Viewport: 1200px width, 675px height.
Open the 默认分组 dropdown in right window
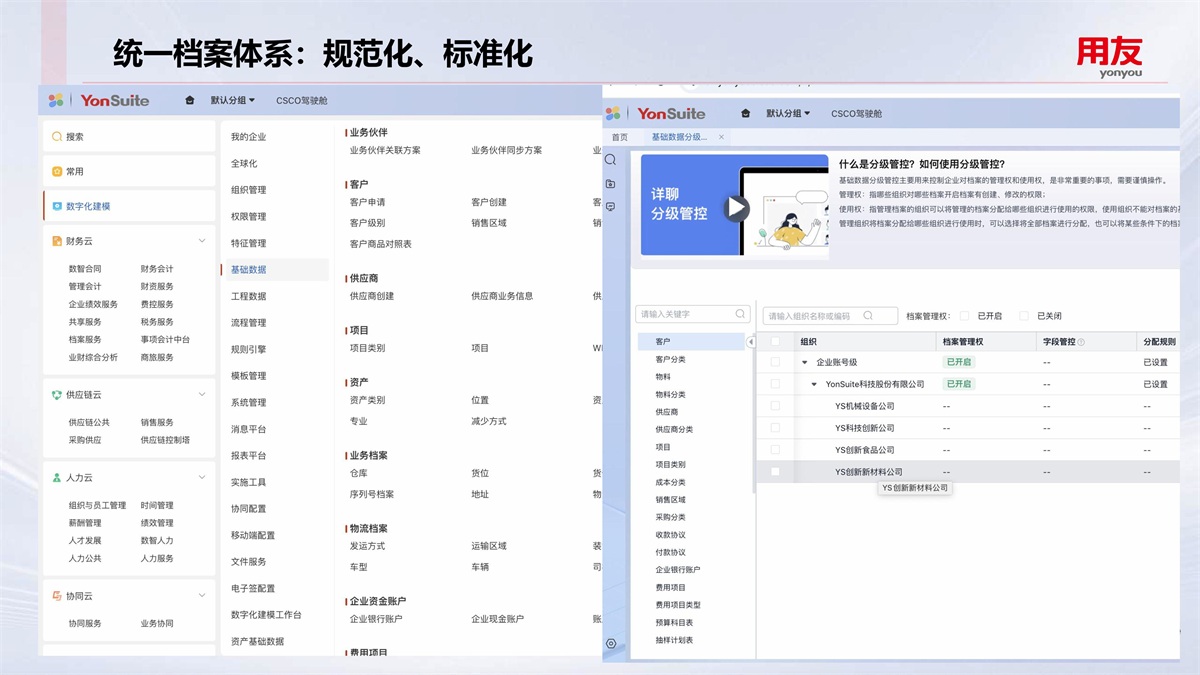click(x=788, y=113)
